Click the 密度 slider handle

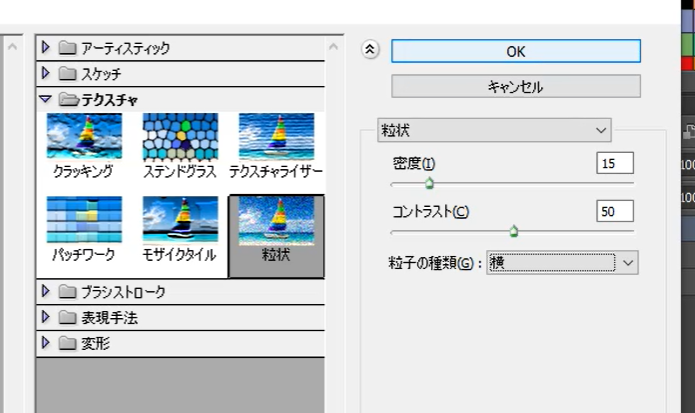tap(429, 183)
